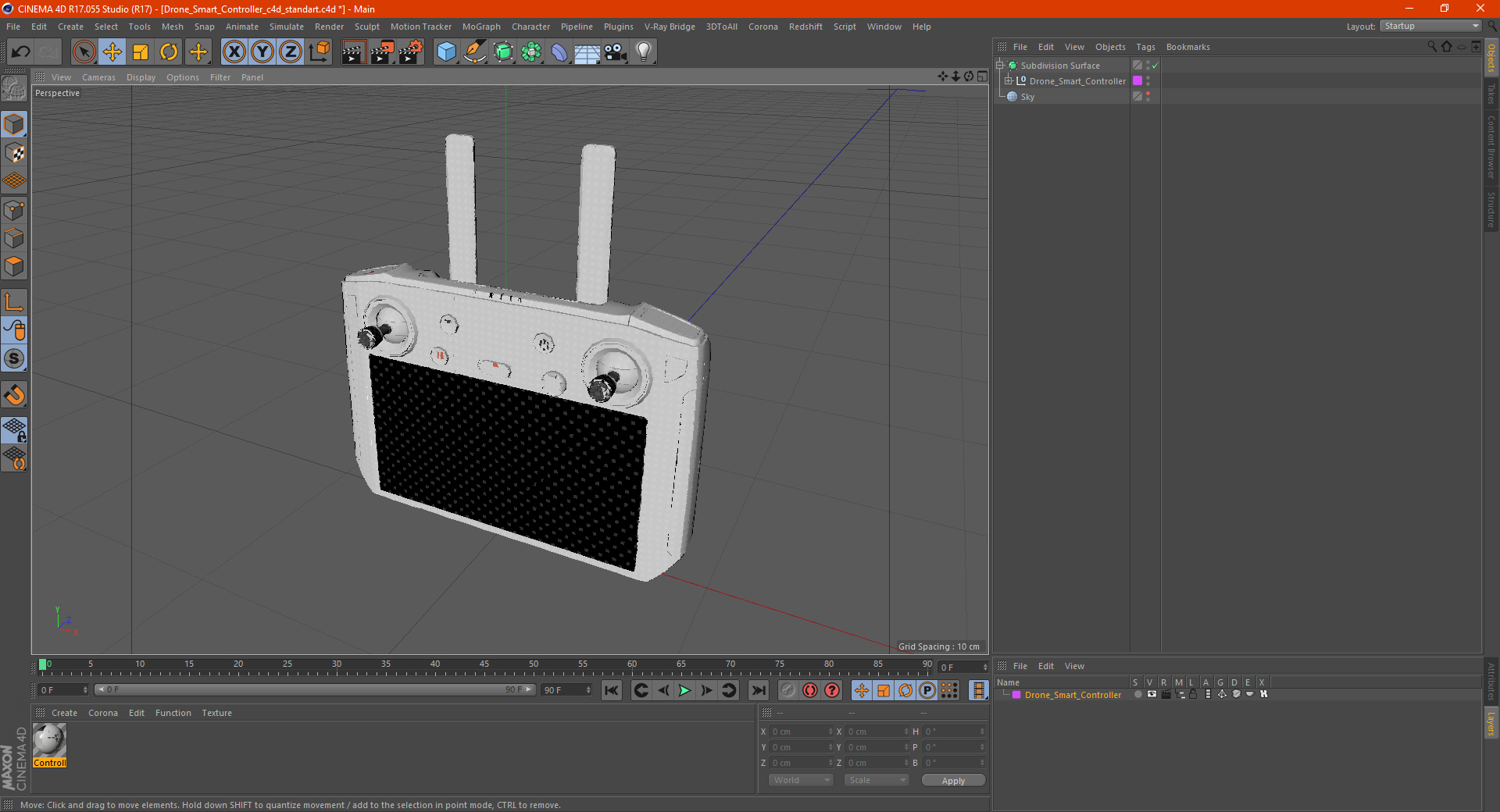1500x812 pixels.
Task: Switch to Edges mode
Action: (14, 238)
